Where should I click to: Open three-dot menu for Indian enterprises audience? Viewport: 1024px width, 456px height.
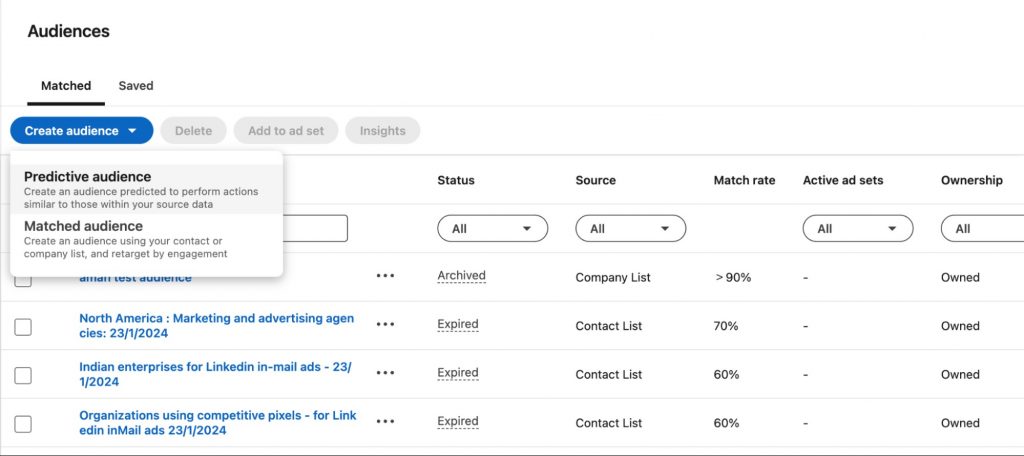click(385, 374)
